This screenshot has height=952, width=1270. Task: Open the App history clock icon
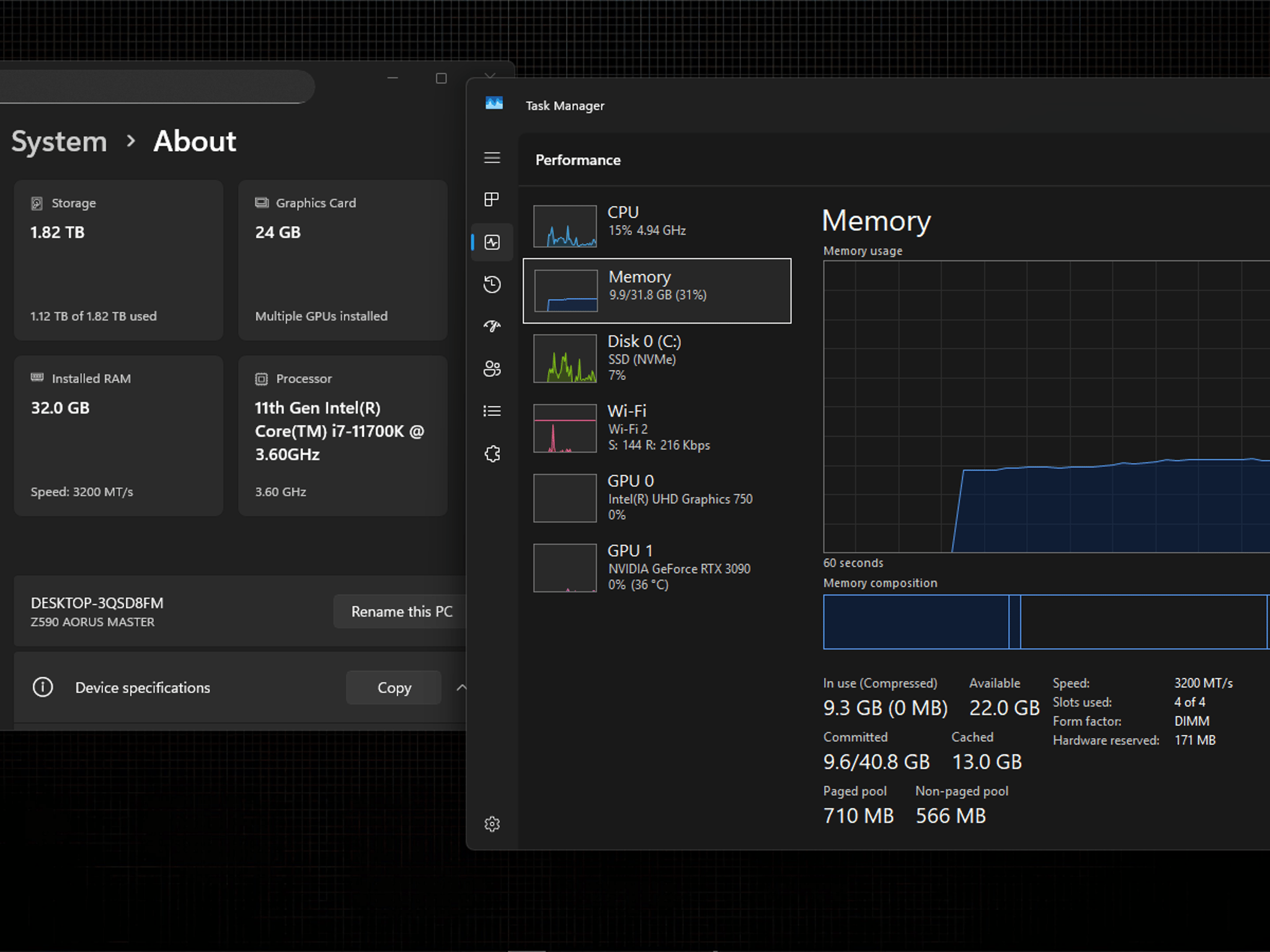492,284
